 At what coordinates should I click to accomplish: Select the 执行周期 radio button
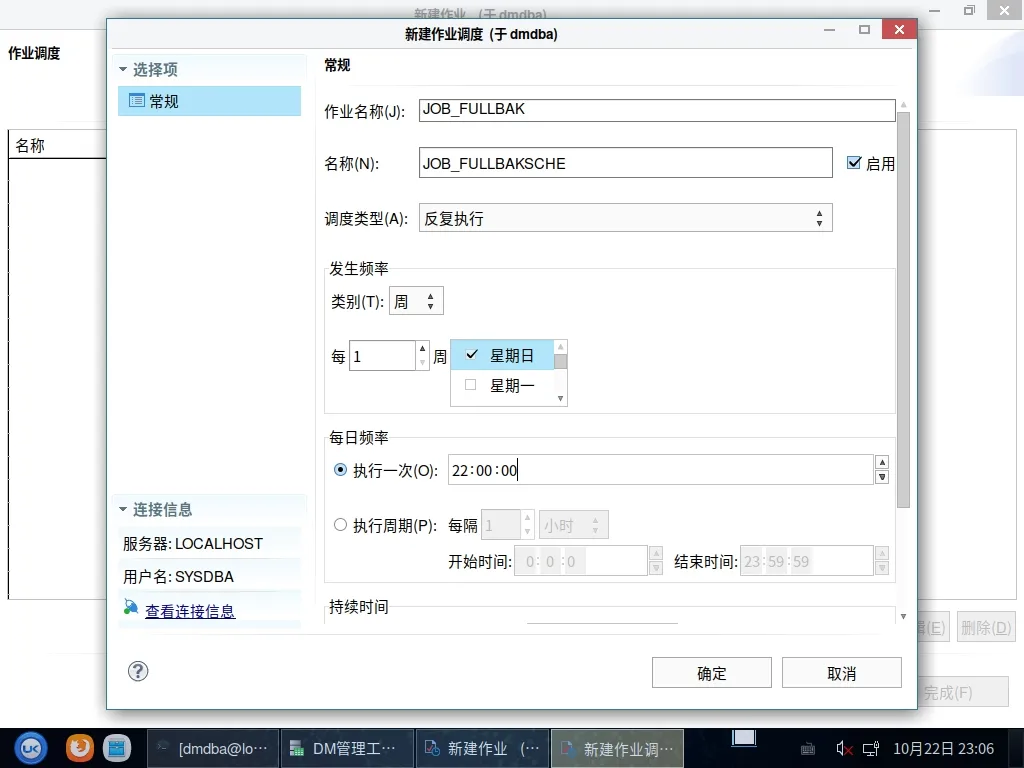pyautogui.click(x=341, y=525)
